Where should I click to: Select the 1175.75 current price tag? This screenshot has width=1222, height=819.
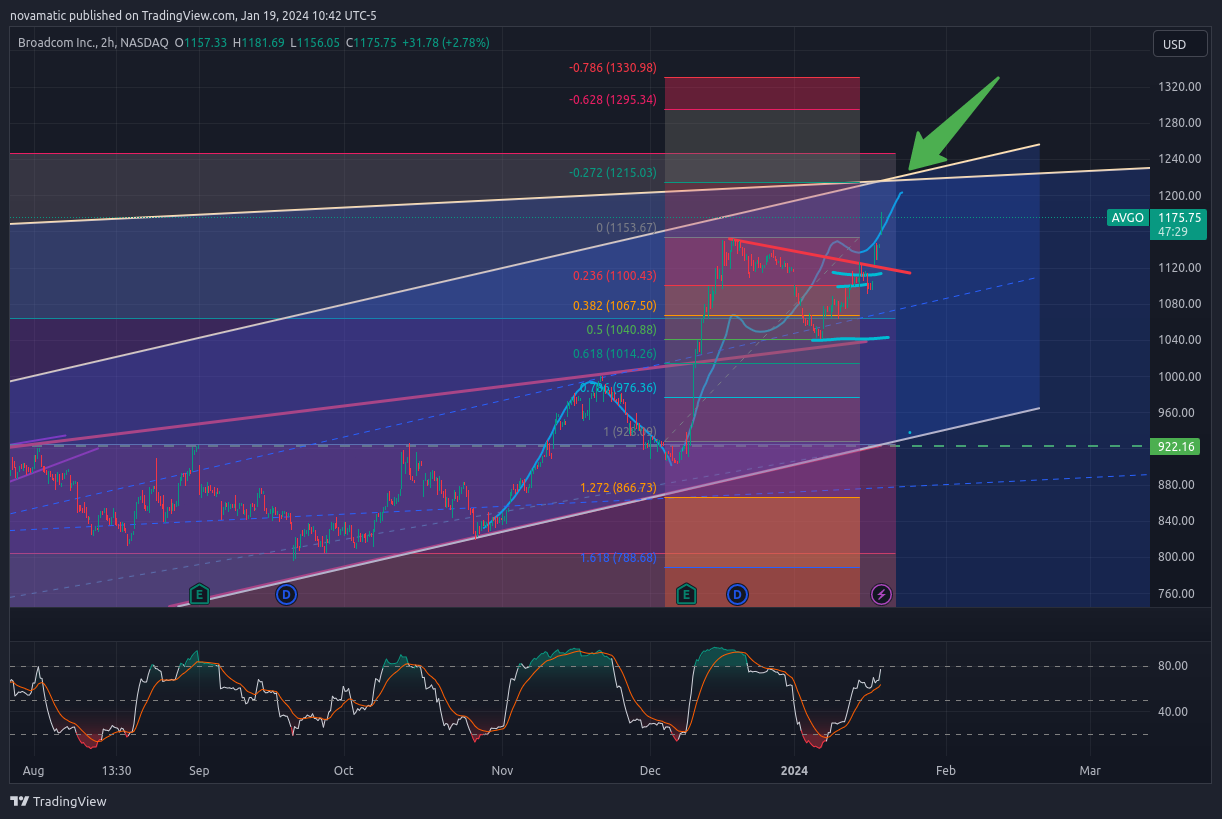click(x=1180, y=224)
